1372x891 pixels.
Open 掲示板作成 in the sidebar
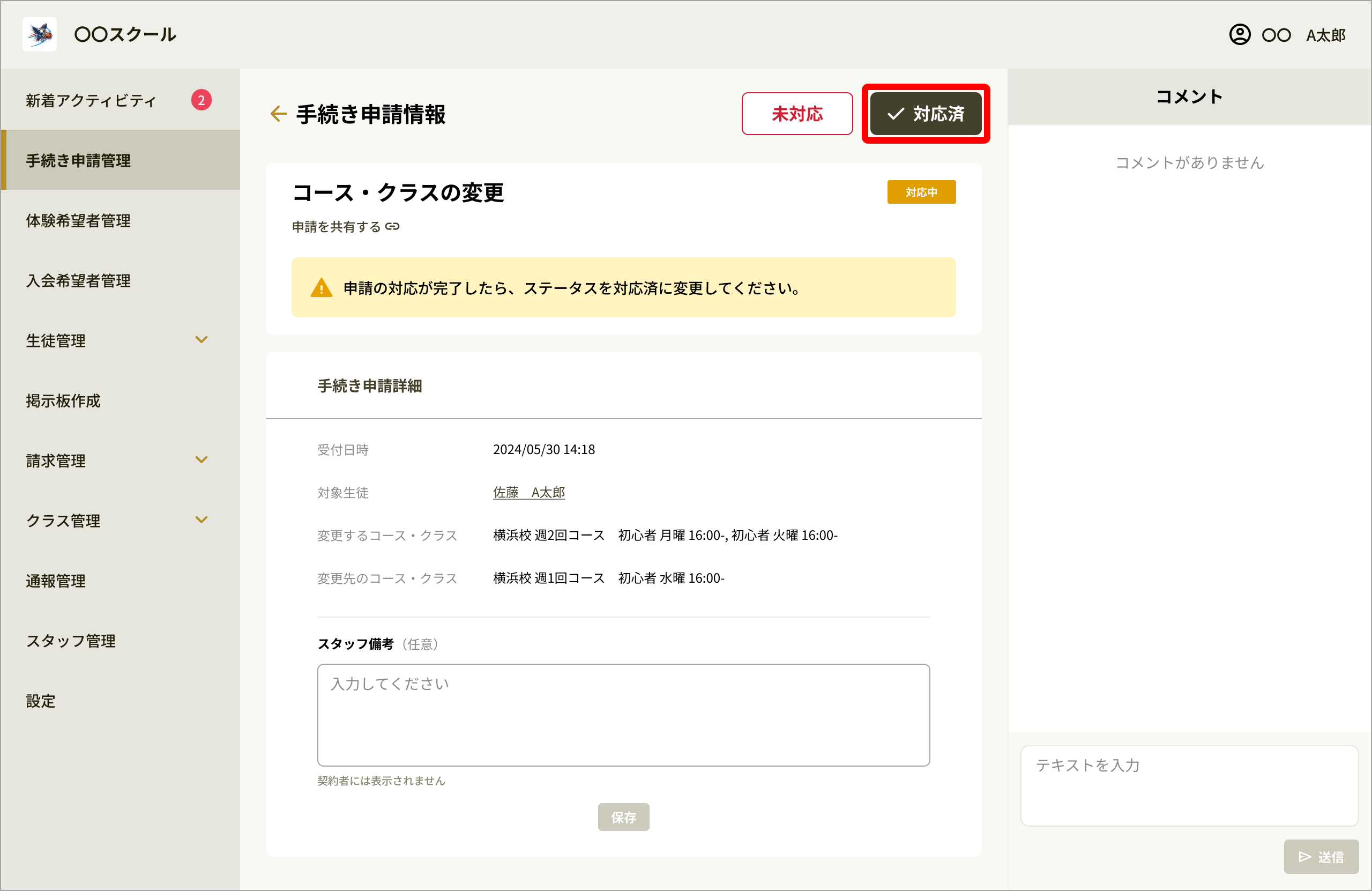coord(121,400)
